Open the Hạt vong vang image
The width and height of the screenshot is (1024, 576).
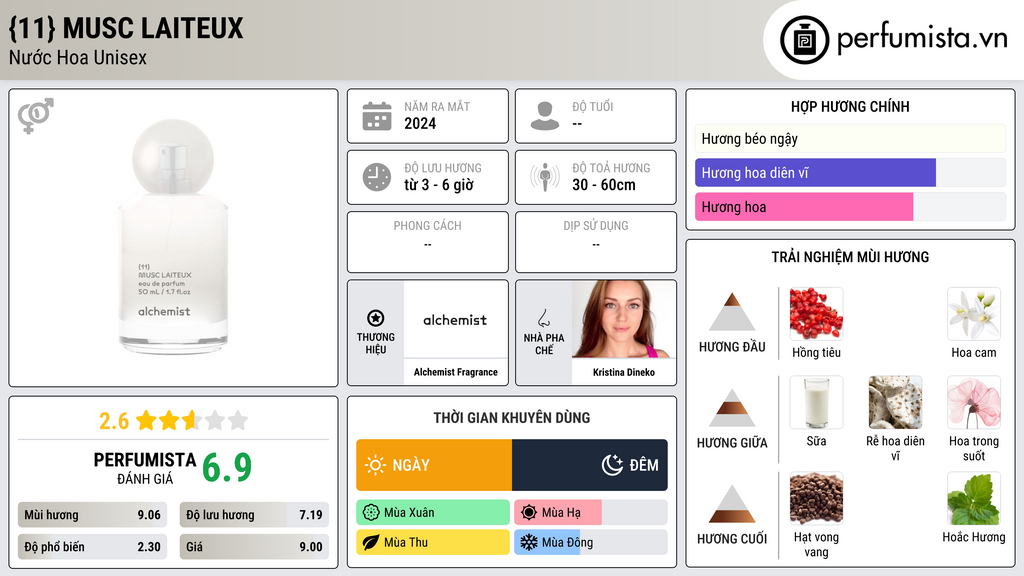click(816, 499)
